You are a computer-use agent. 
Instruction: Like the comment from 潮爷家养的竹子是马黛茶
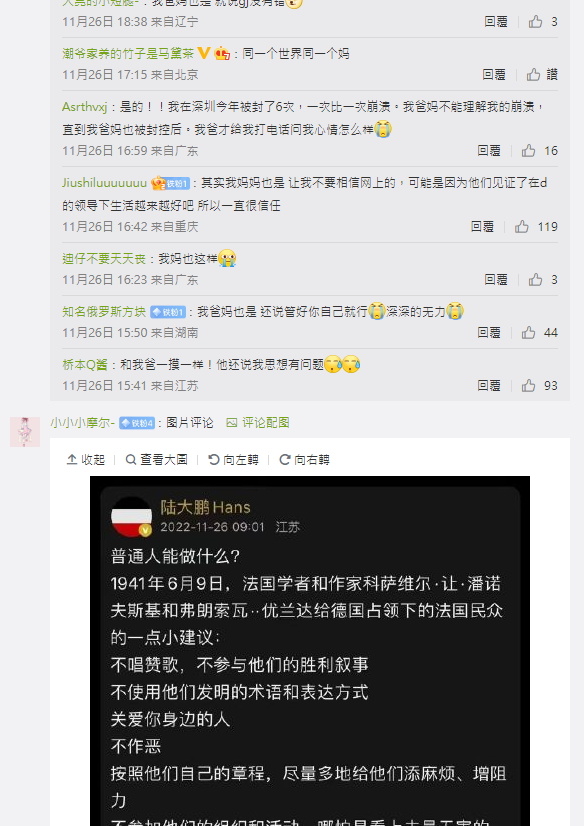(x=533, y=75)
